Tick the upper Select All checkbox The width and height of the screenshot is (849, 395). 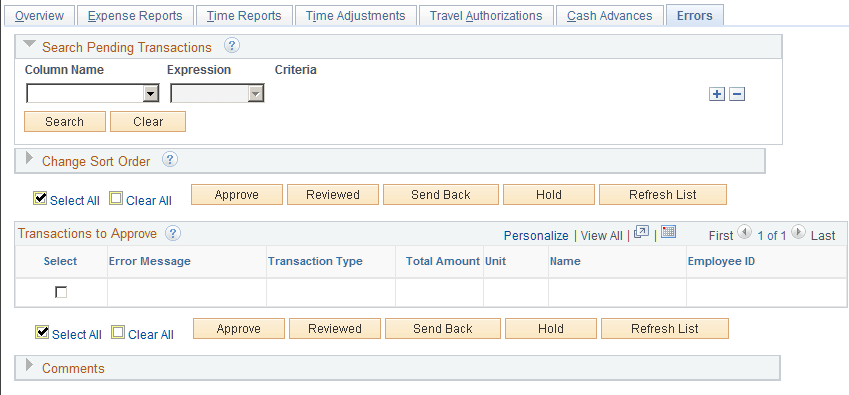click(40, 199)
